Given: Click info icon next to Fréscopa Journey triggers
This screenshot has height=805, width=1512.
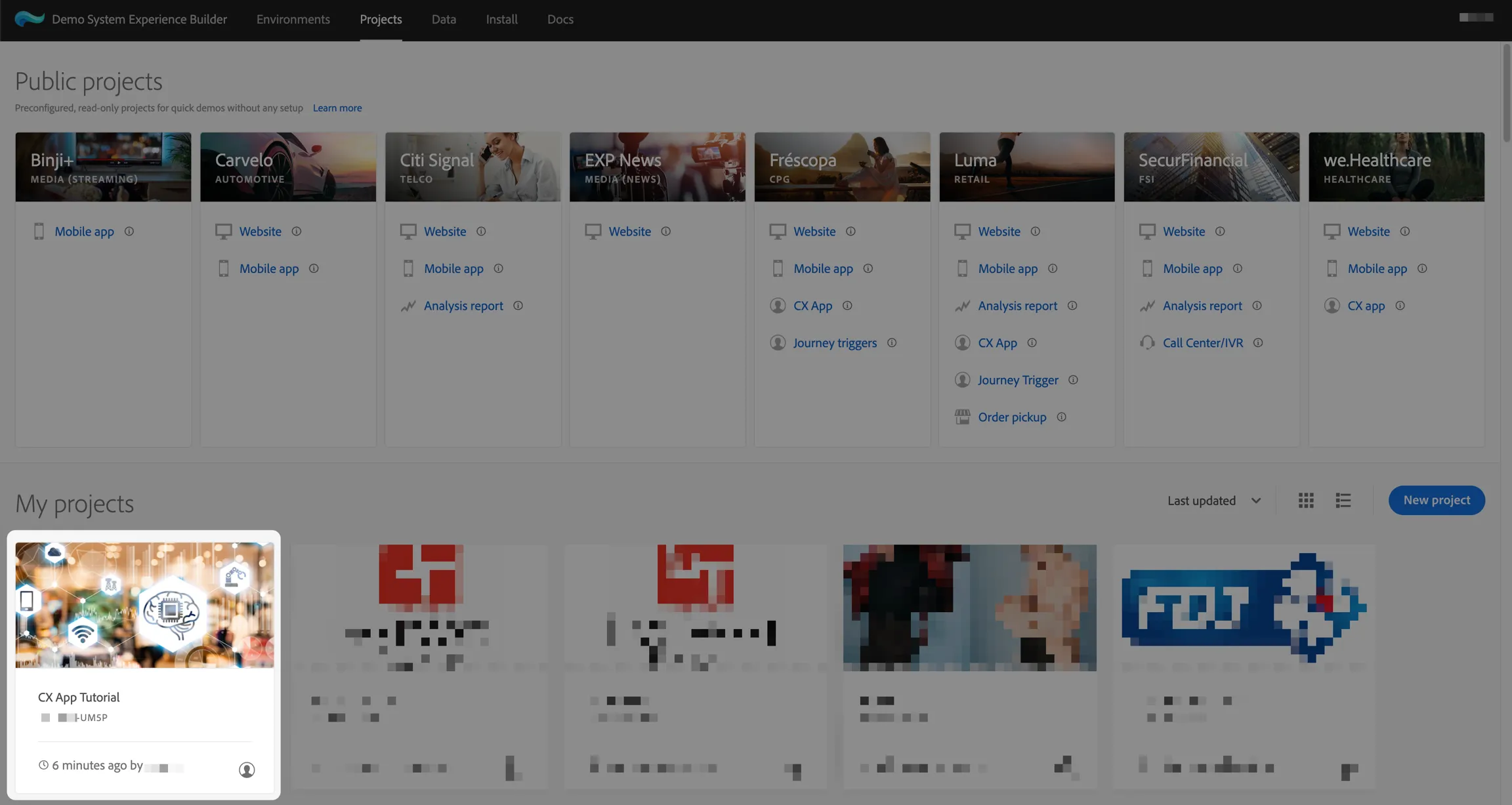Looking at the screenshot, I should pos(892,342).
